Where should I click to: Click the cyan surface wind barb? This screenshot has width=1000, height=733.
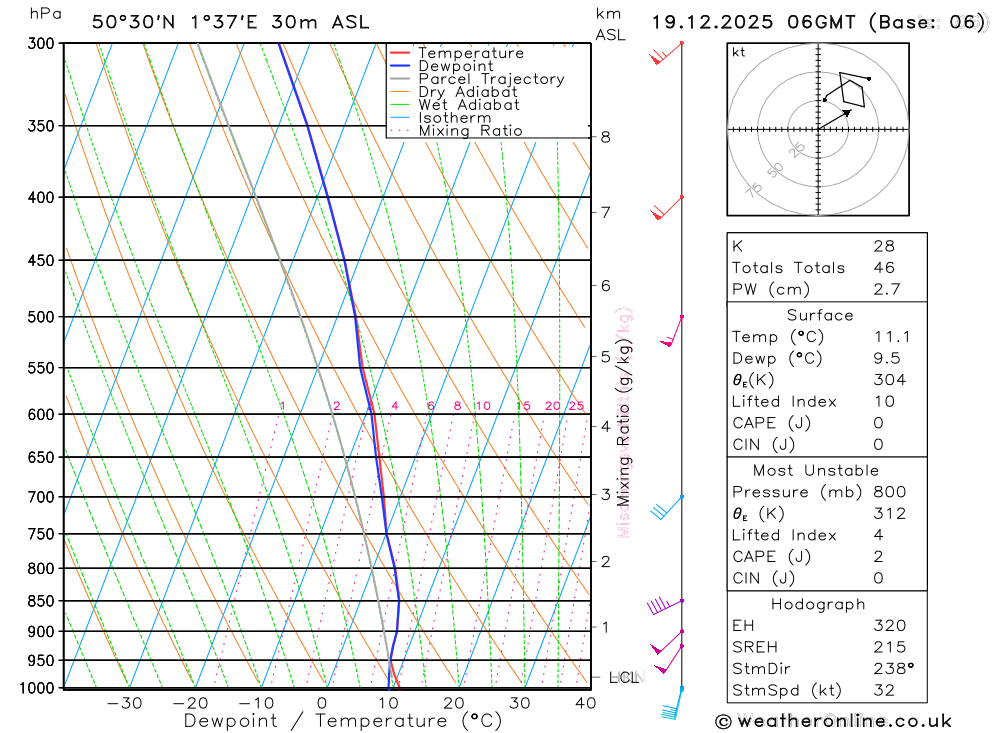(x=672, y=704)
